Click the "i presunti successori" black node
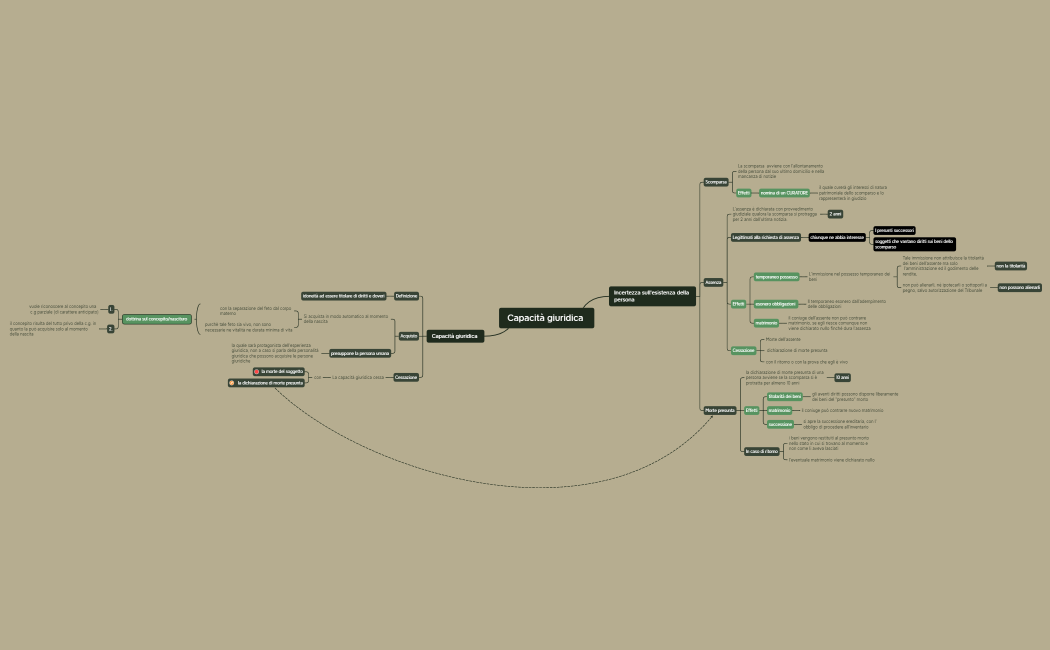Viewport: 1050px width, 650px height. (x=894, y=231)
